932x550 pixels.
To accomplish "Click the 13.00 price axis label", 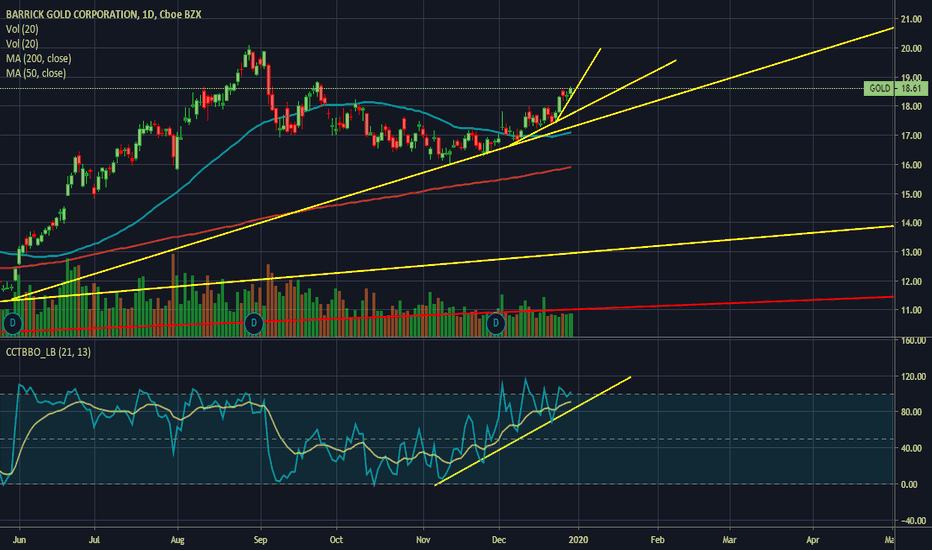I will (911, 252).
